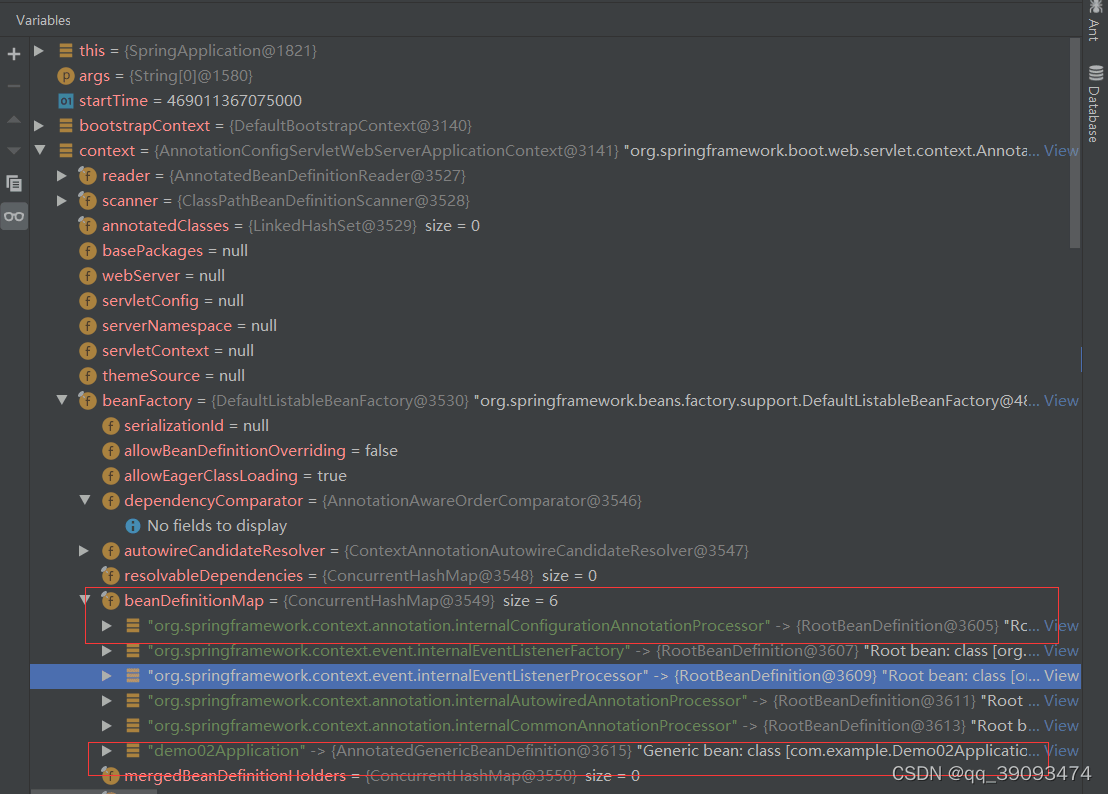Expand the demo02Application map entry
The width and height of the screenshot is (1108, 794).
click(x=107, y=750)
